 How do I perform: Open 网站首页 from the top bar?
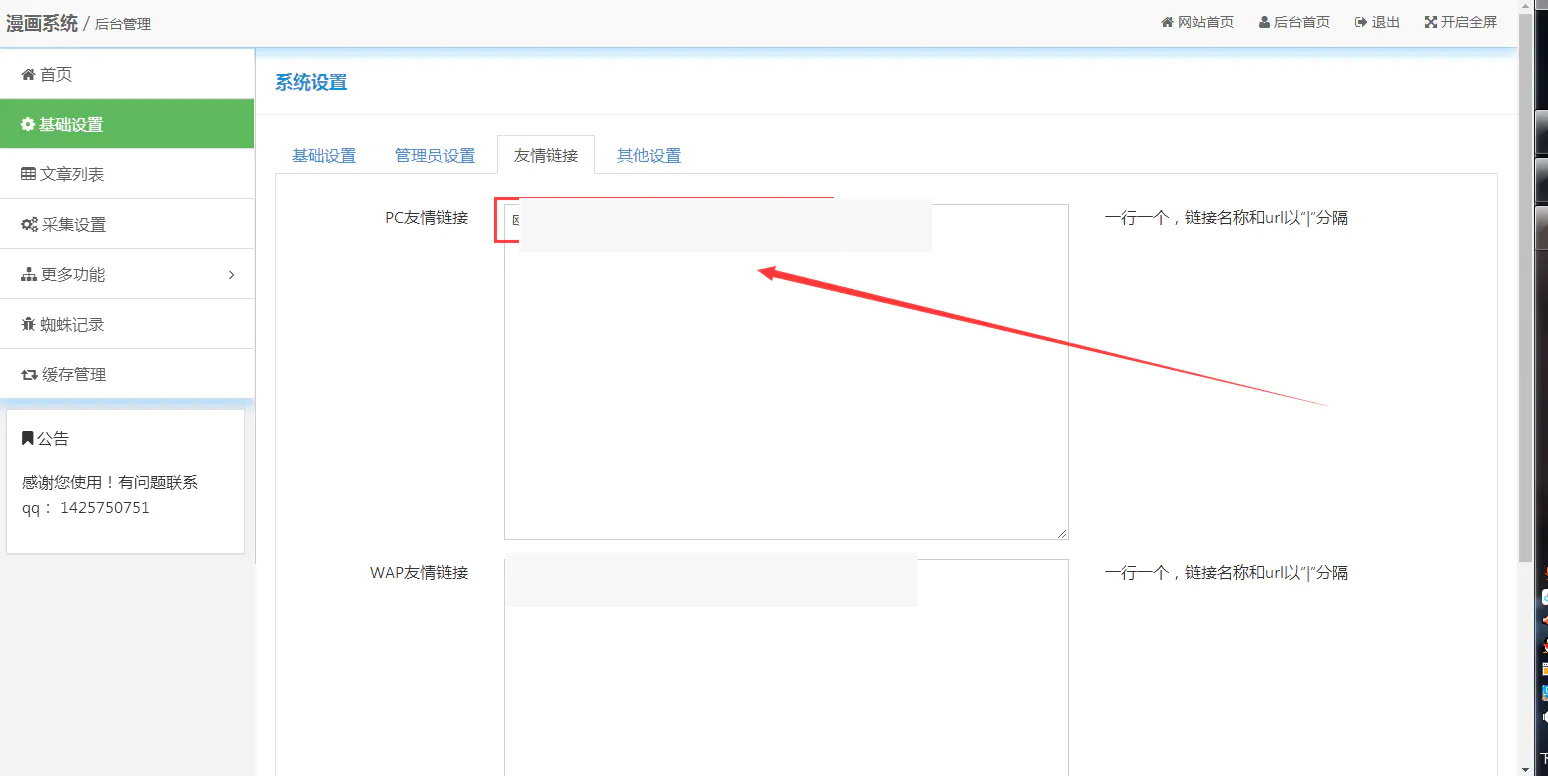click(x=1197, y=21)
